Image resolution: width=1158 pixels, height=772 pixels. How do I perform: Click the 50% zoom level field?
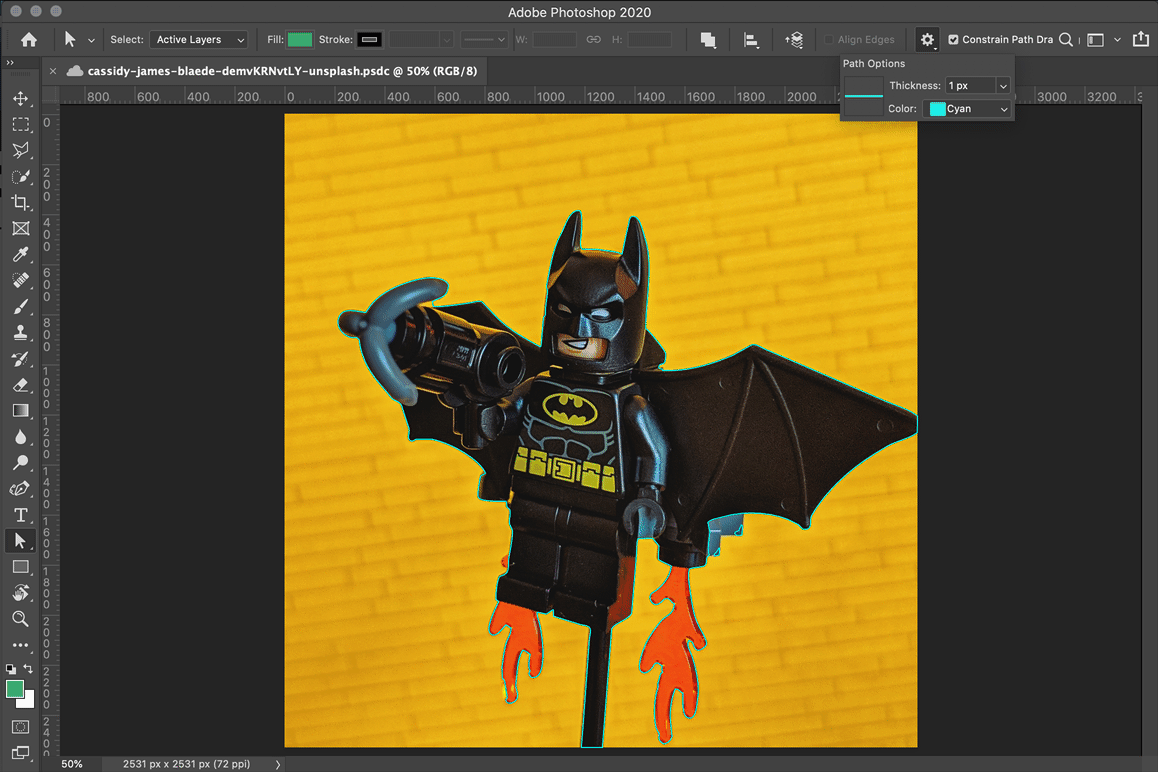pyautogui.click(x=72, y=764)
